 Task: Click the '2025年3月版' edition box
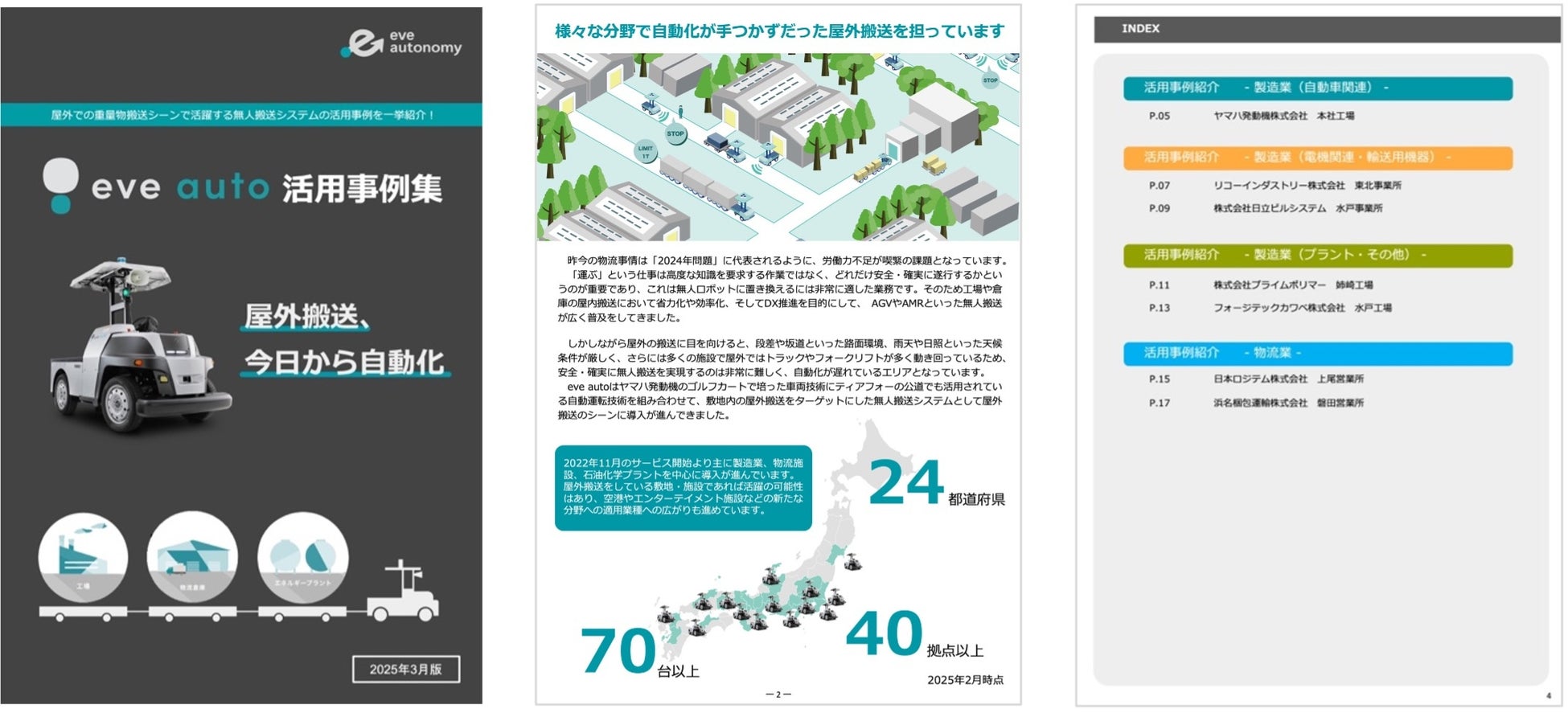tap(406, 670)
